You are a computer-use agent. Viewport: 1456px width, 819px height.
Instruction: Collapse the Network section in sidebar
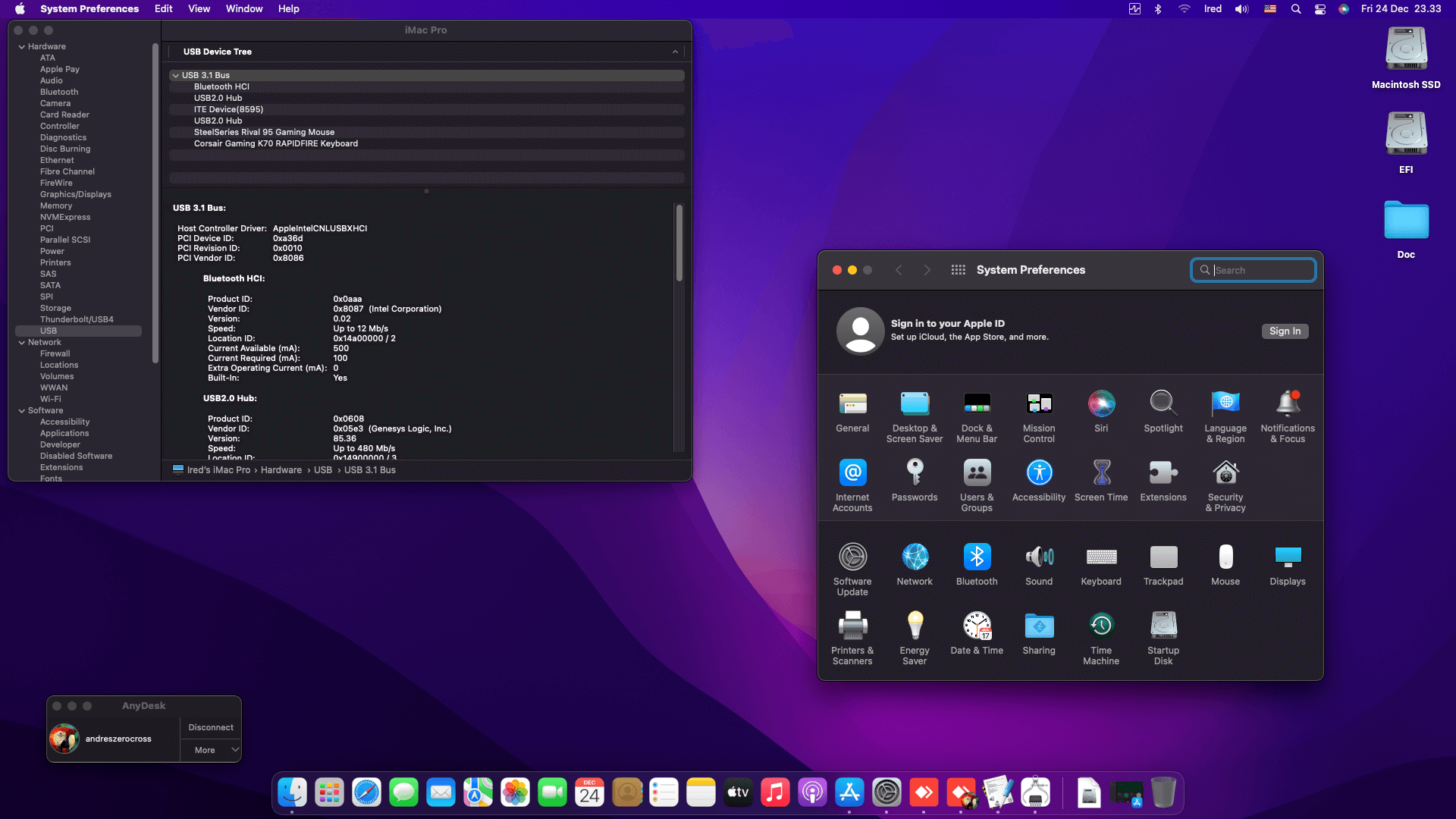(22, 343)
